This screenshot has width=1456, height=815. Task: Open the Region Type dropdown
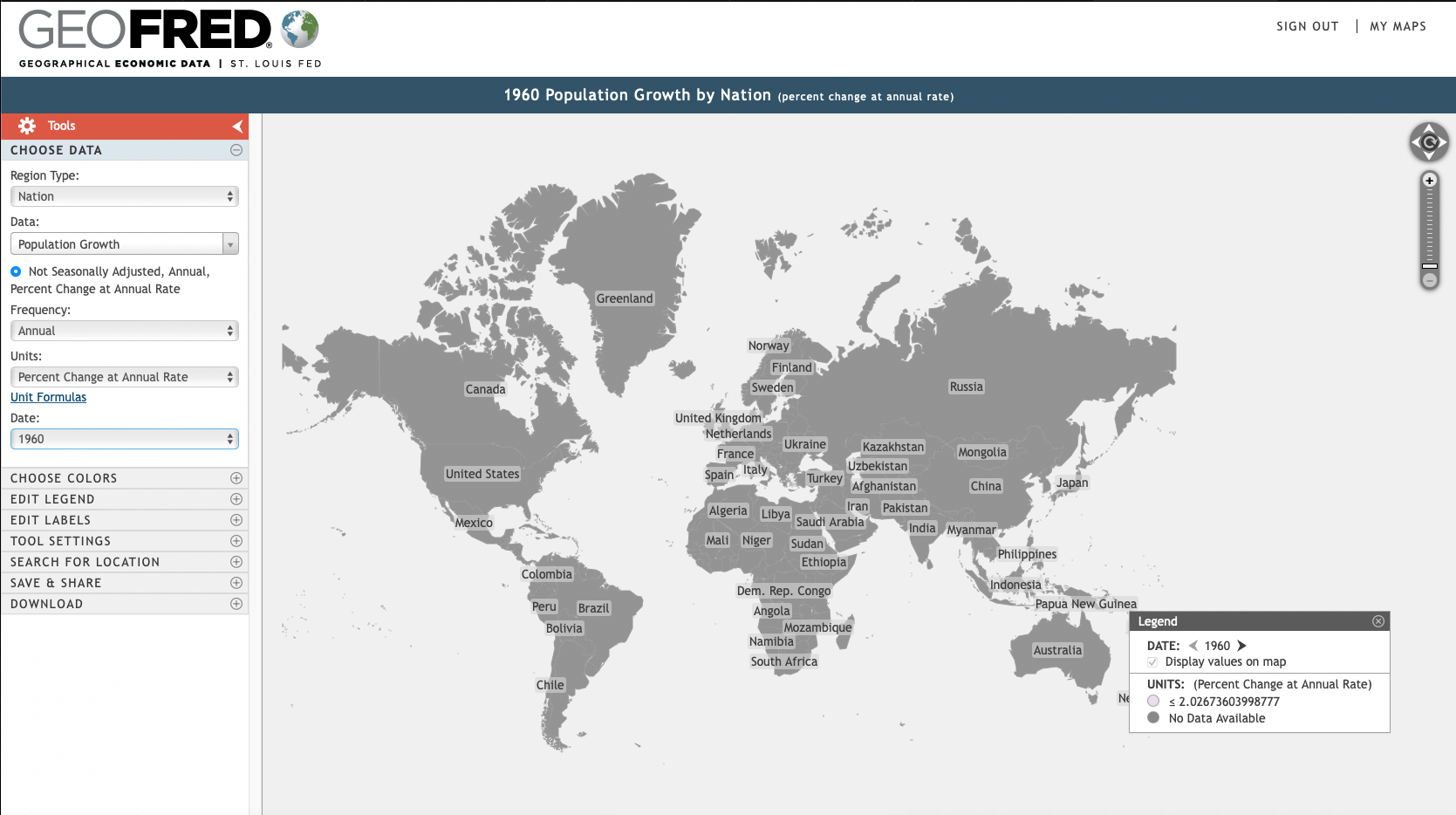(125, 196)
